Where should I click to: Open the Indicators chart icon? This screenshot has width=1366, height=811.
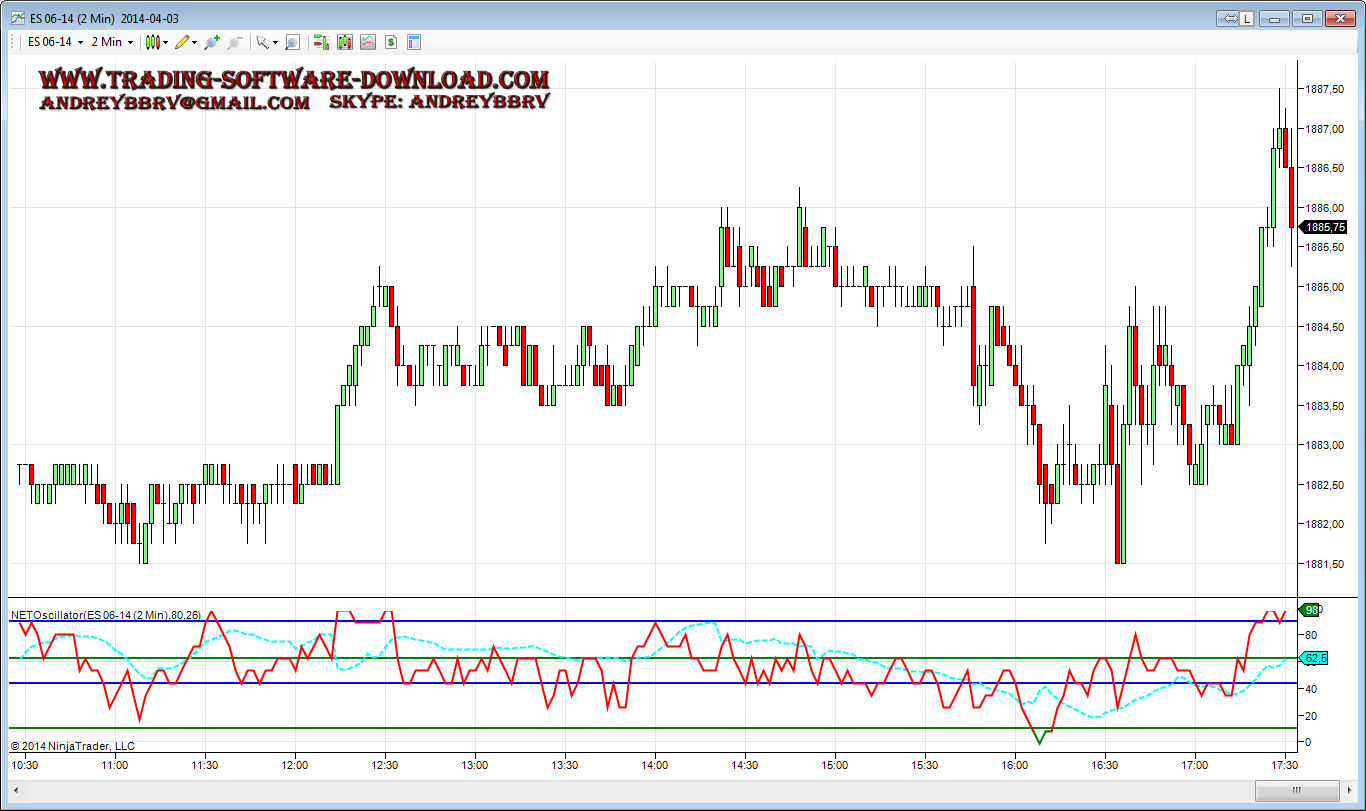coord(368,42)
